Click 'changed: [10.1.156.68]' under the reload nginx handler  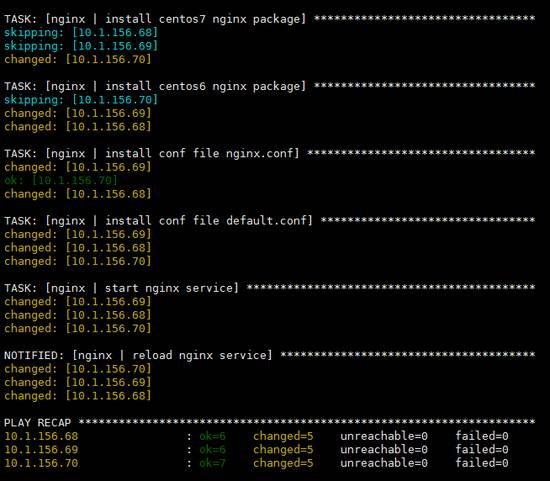78,396
